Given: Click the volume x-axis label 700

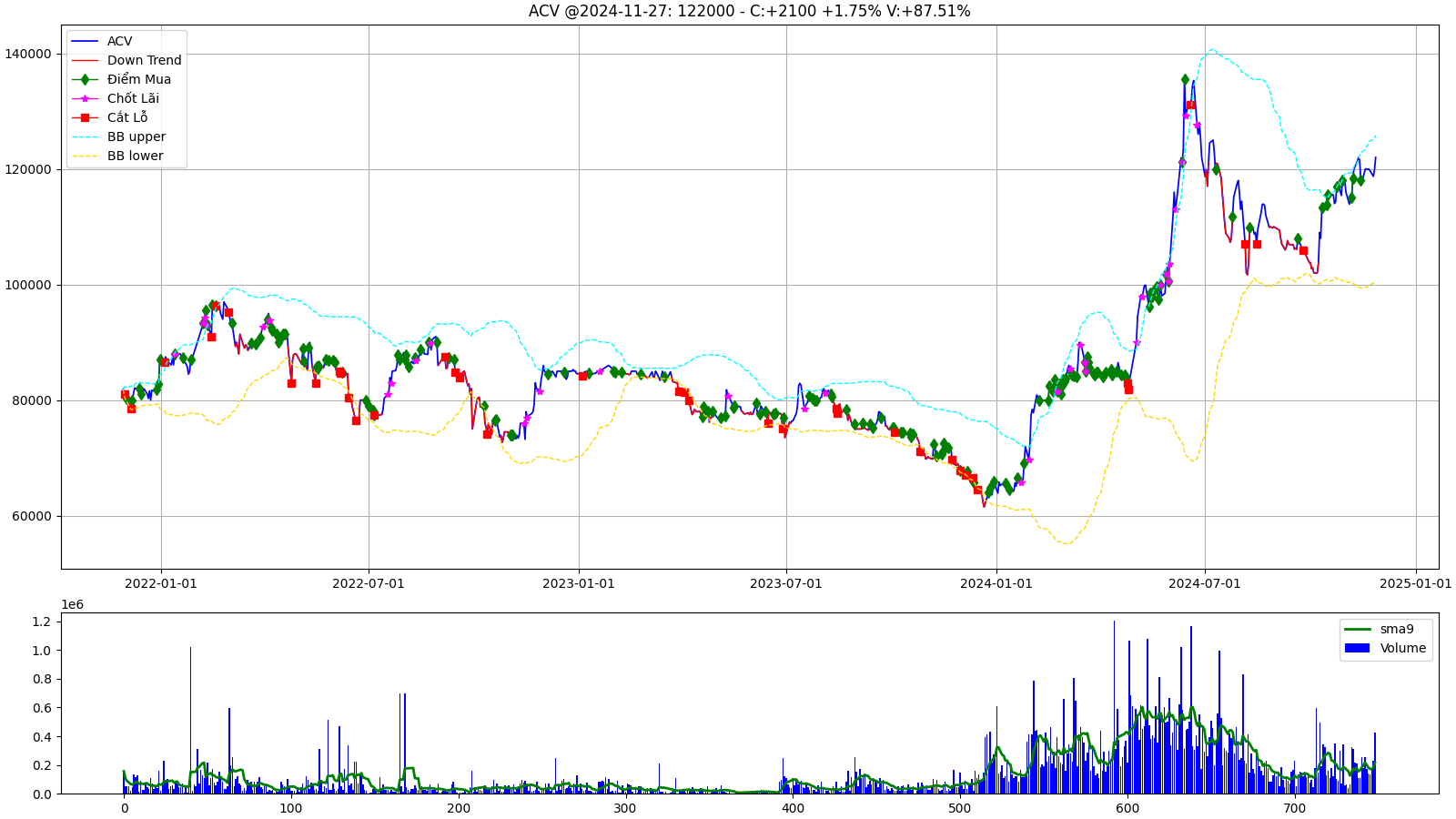Looking at the screenshot, I should coord(1294,808).
